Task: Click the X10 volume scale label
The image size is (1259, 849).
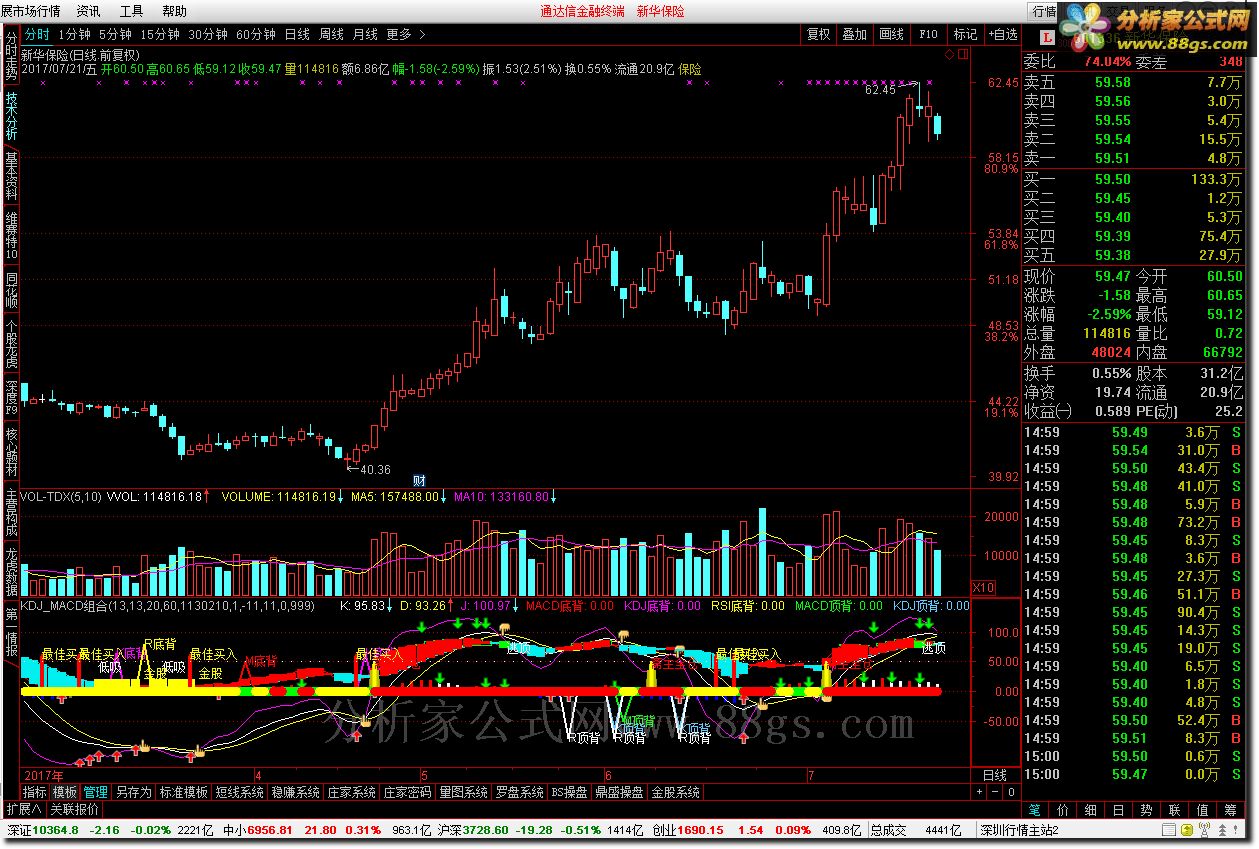Action: (x=985, y=586)
